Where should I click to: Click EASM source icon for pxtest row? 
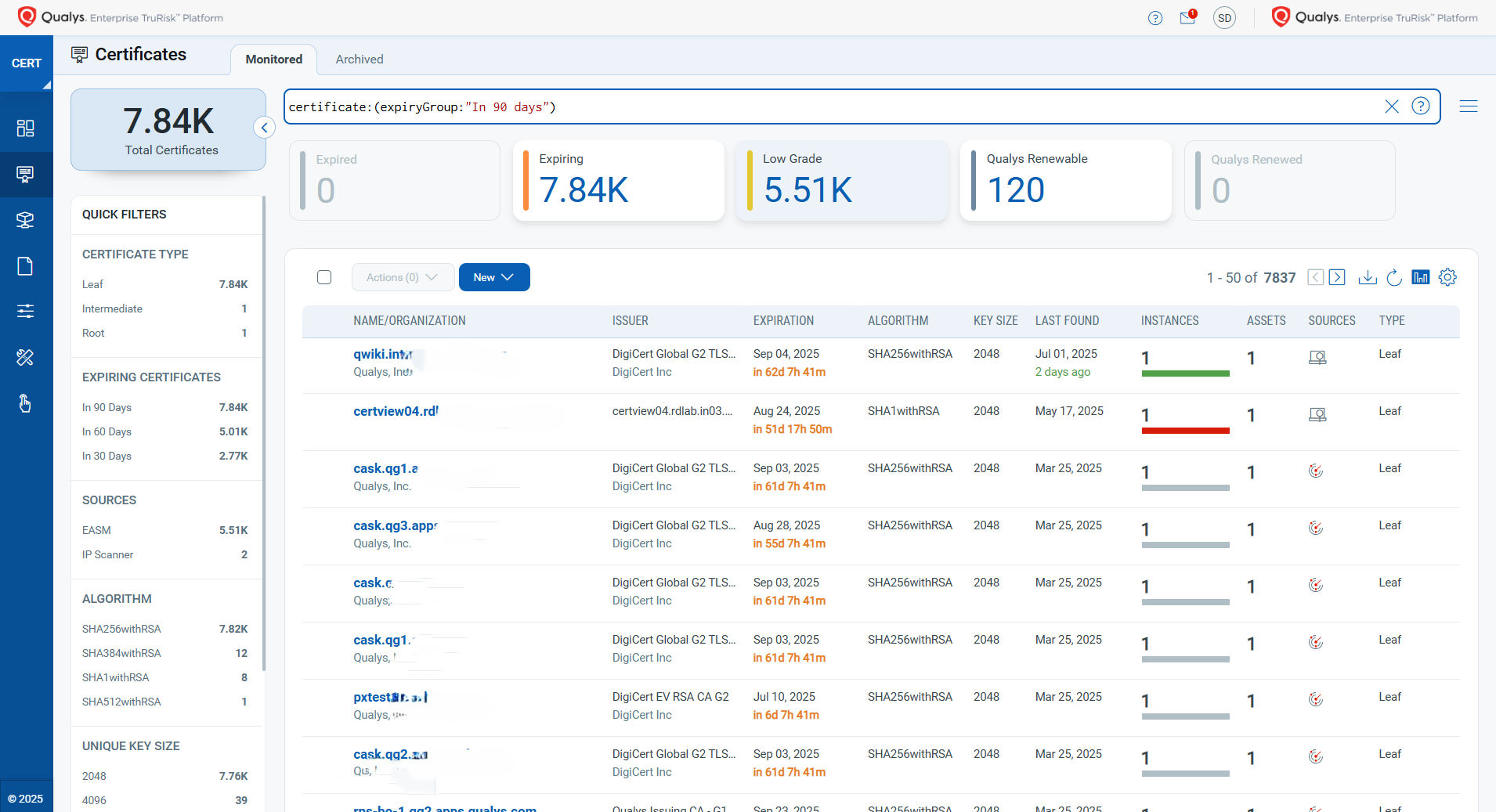coord(1316,699)
